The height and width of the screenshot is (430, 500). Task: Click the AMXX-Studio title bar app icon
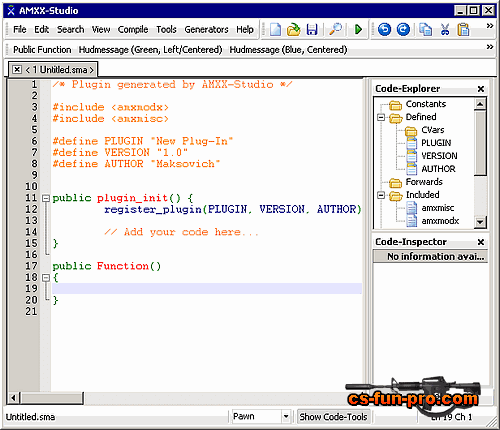coord(11,11)
